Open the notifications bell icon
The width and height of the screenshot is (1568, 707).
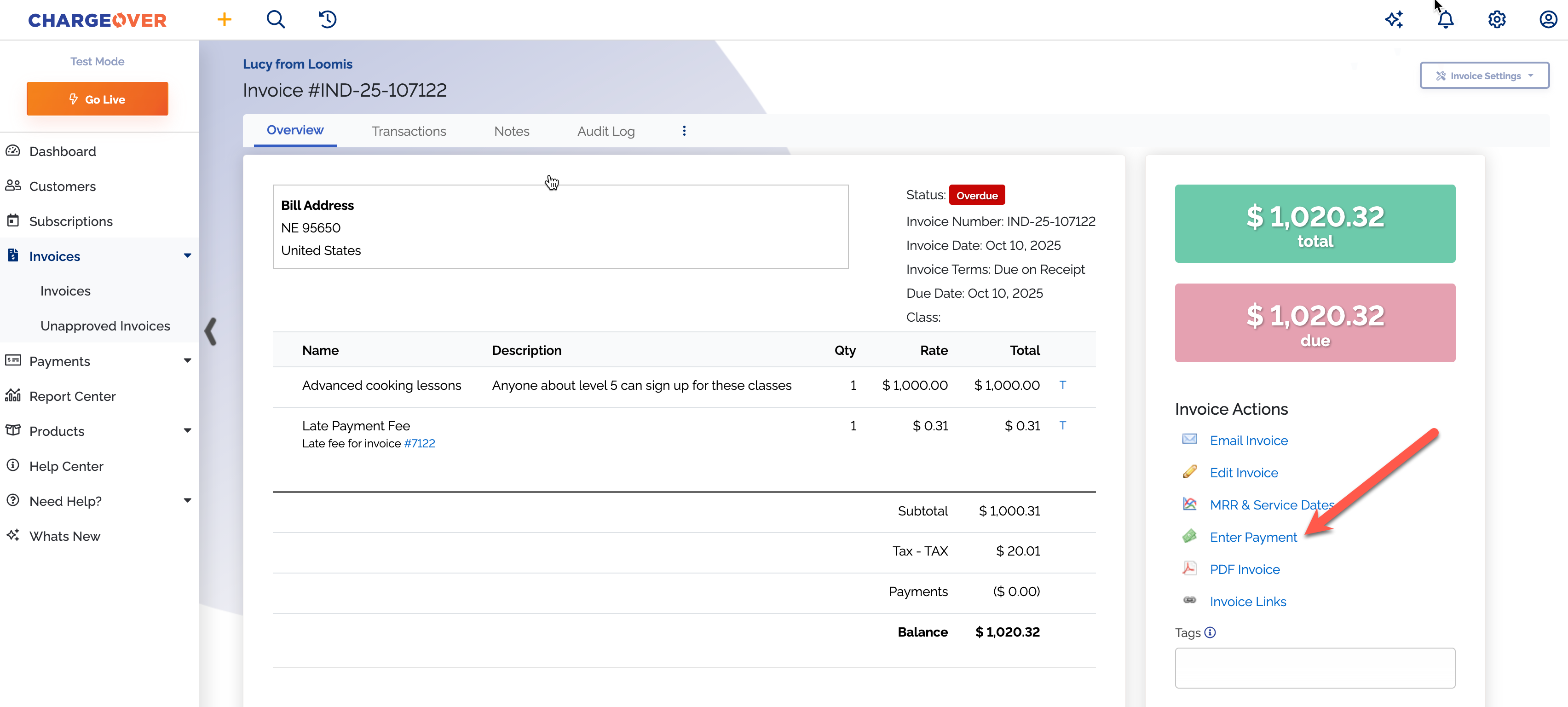(x=1445, y=19)
